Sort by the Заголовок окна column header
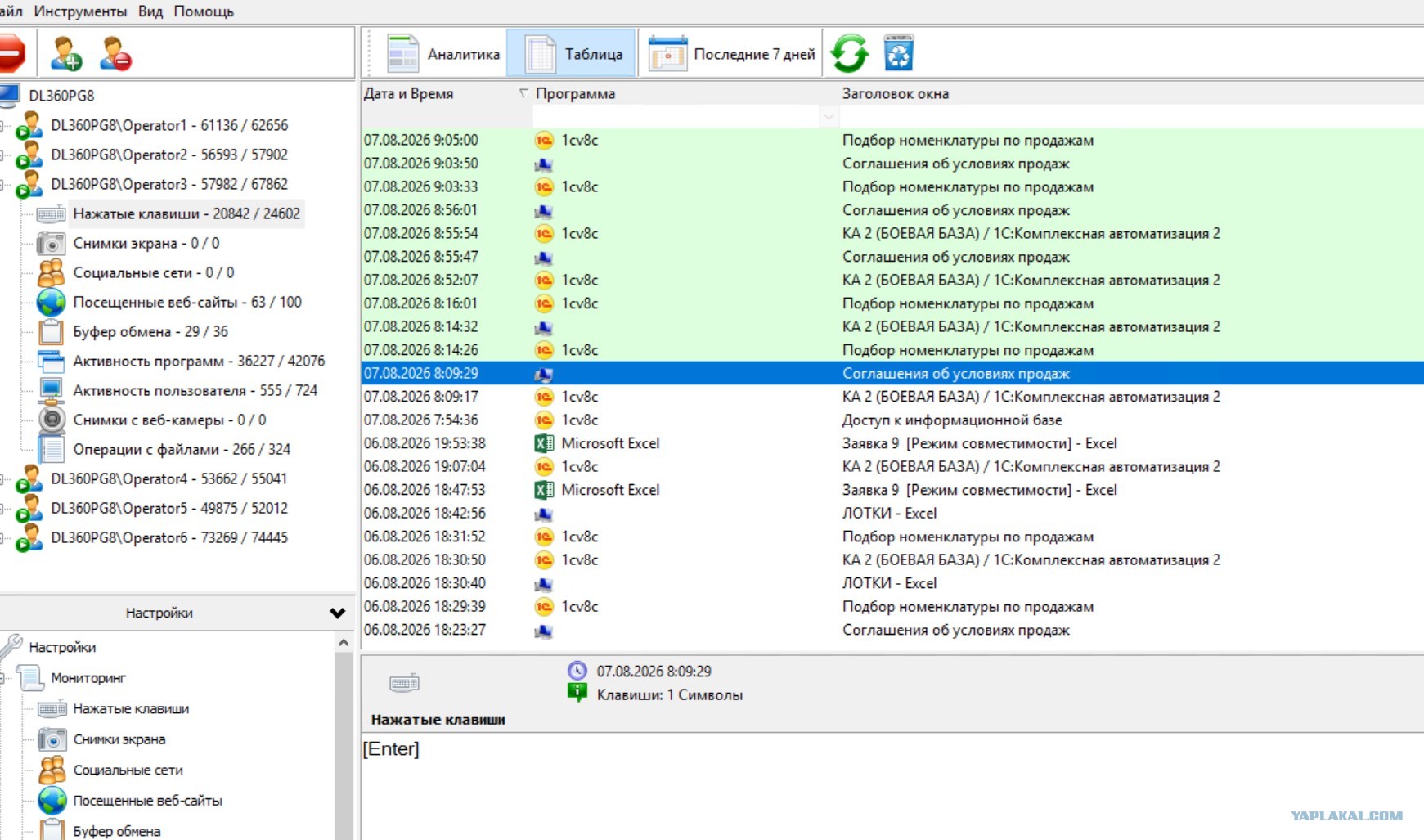The image size is (1424, 840). tap(896, 93)
